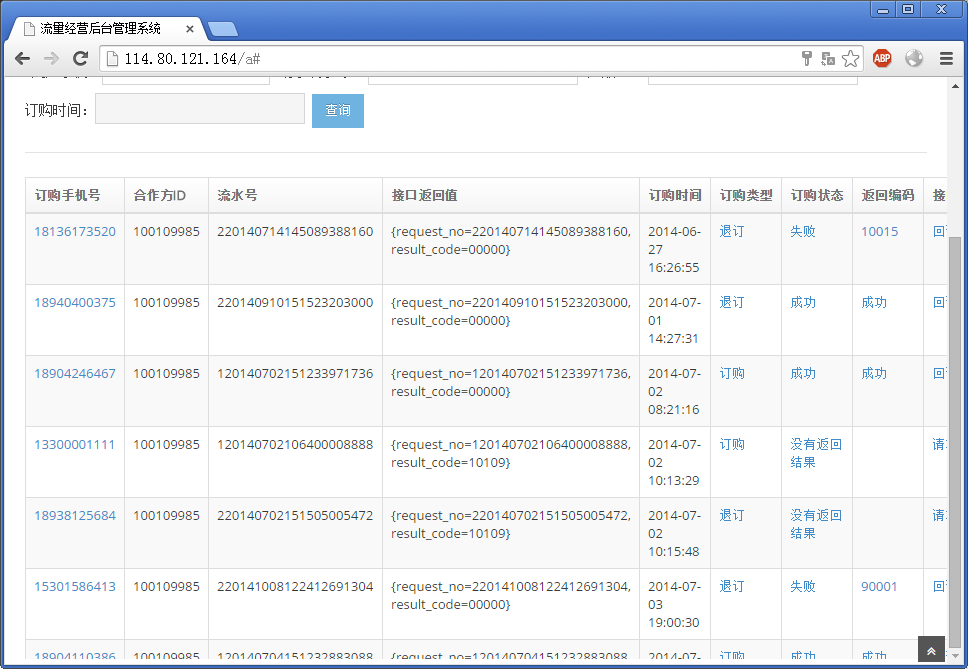
Task: Reload the page with the refresh icon
Action: (x=80, y=59)
